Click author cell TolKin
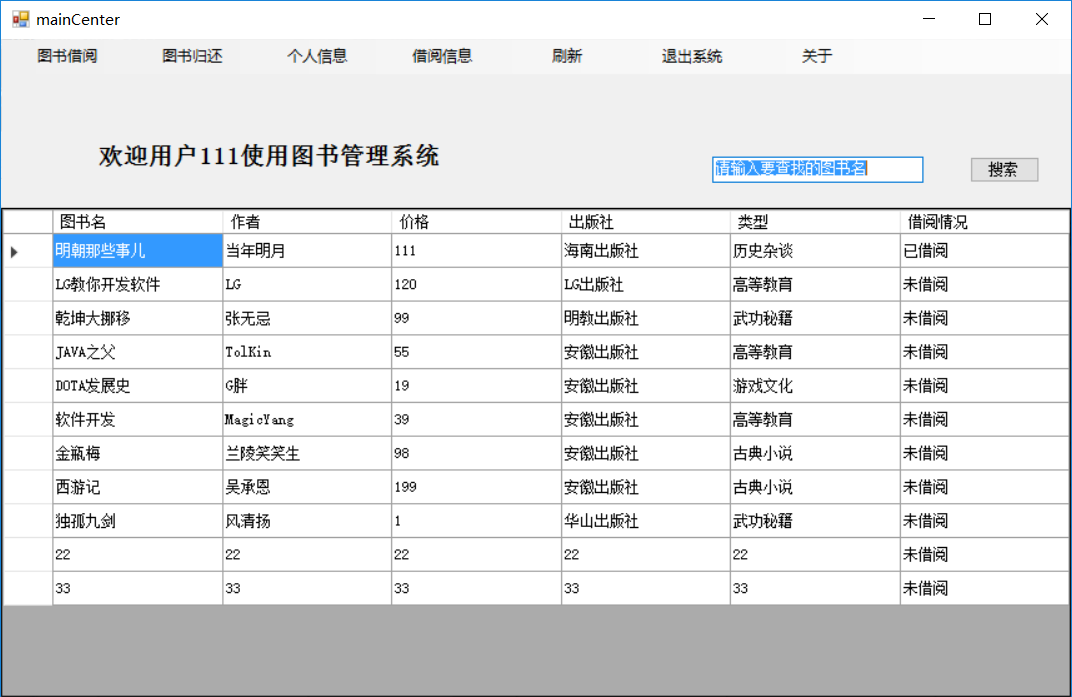The width and height of the screenshot is (1072, 697). [307, 352]
